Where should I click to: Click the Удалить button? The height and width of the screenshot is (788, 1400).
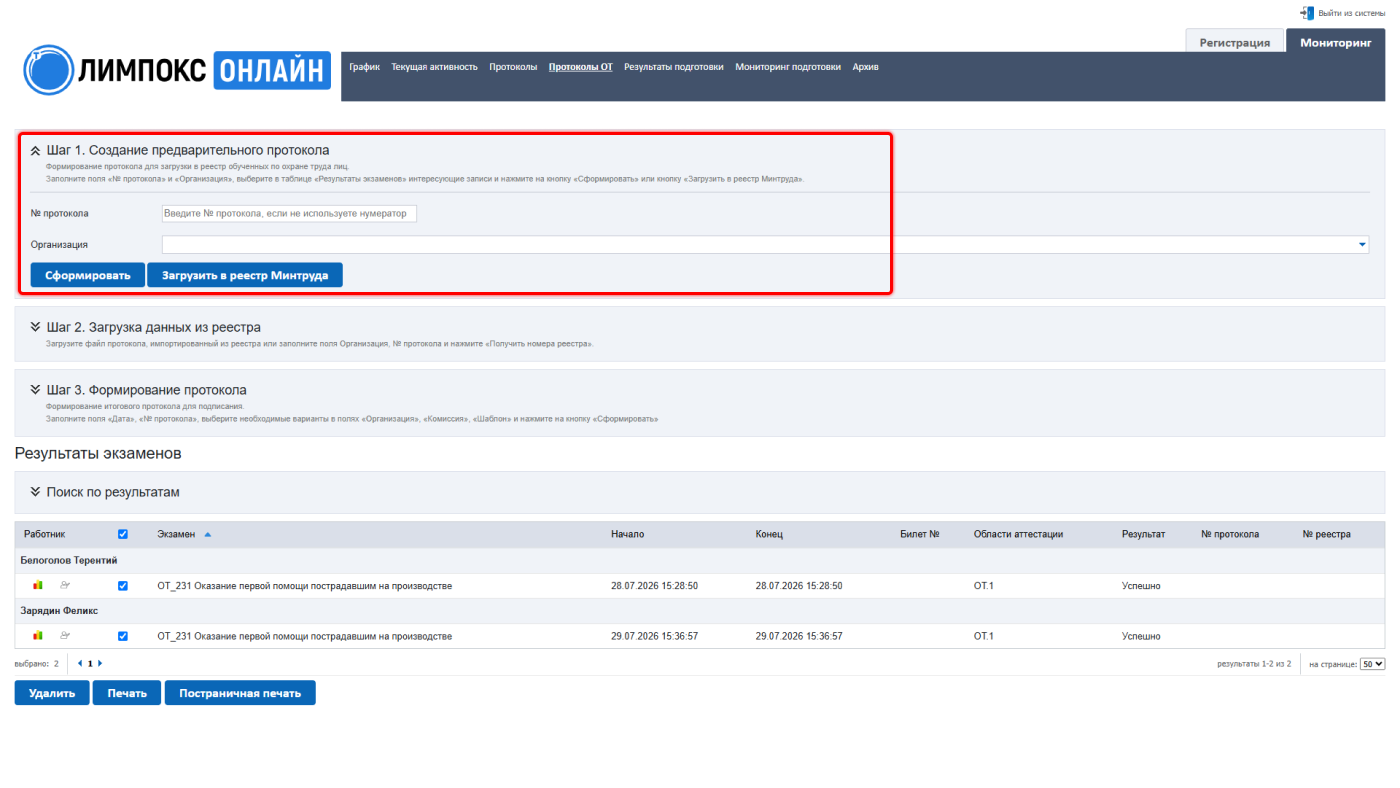click(x=52, y=693)
